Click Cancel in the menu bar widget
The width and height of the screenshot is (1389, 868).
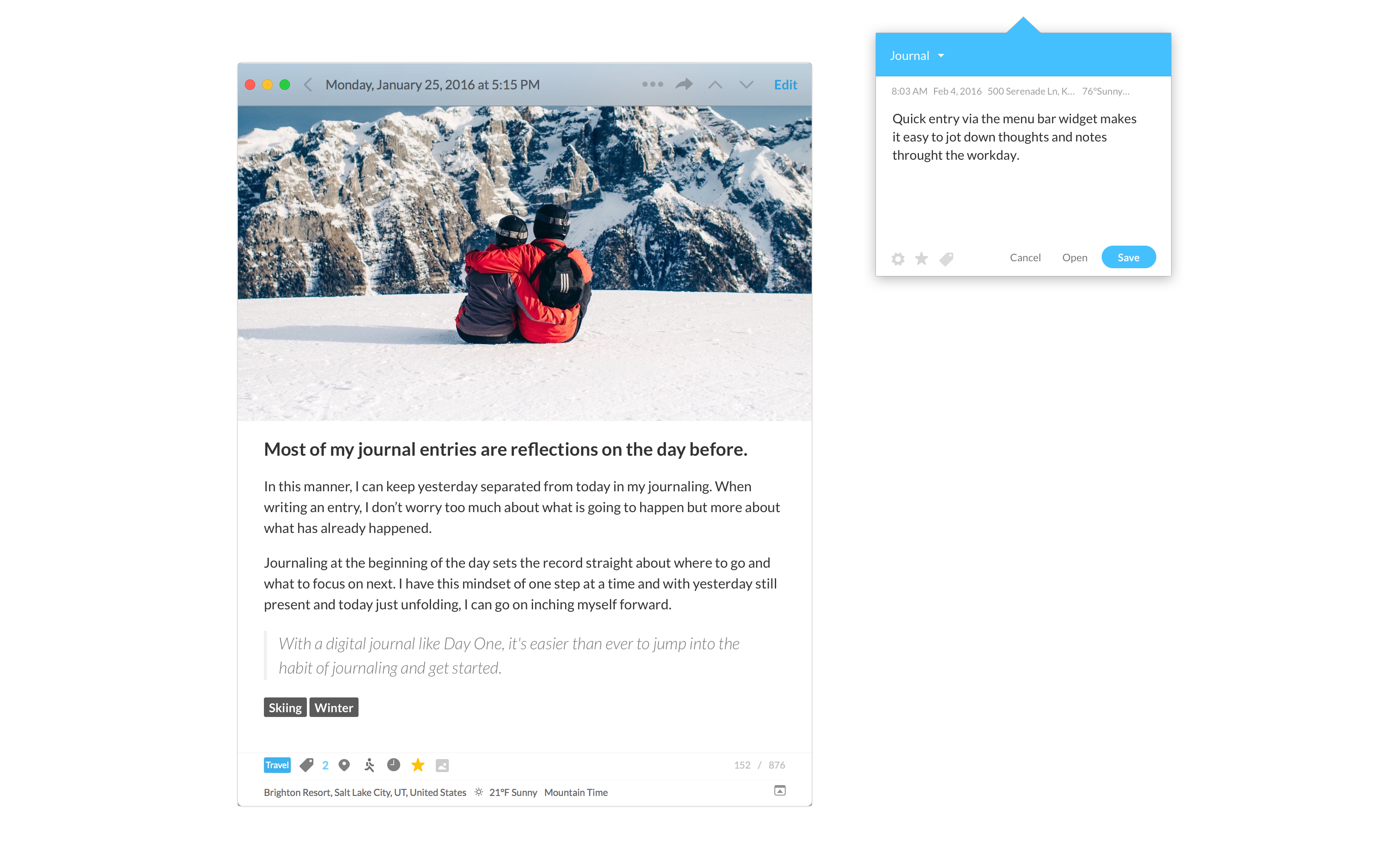(1025, 257)
